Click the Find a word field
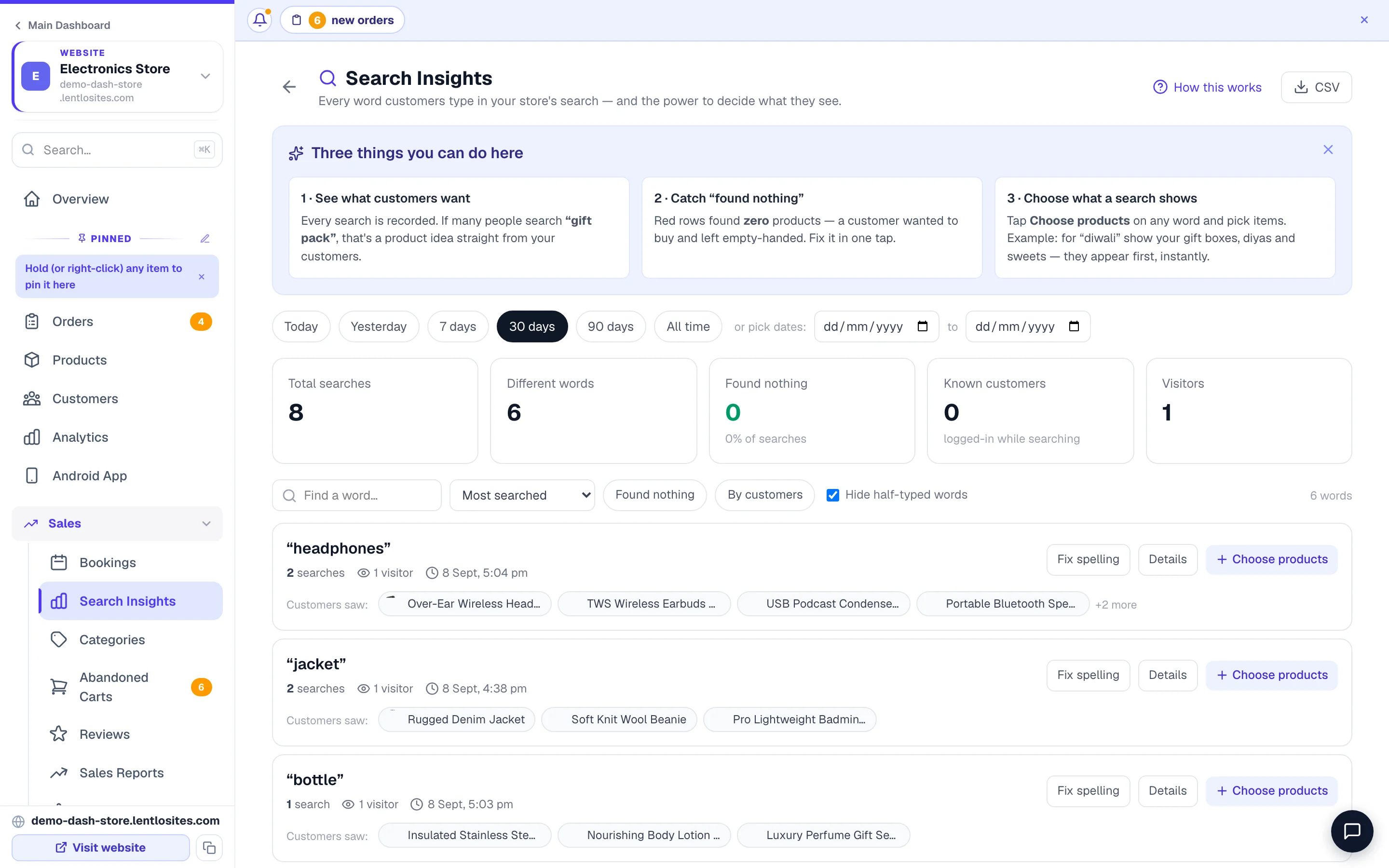The height and width of the screenshot is (868, 1389). coord(356,495)
